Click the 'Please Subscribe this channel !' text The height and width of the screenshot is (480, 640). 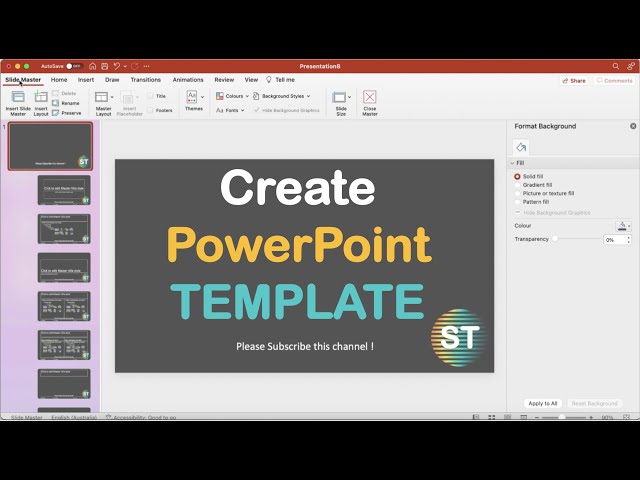click(305, 346)
